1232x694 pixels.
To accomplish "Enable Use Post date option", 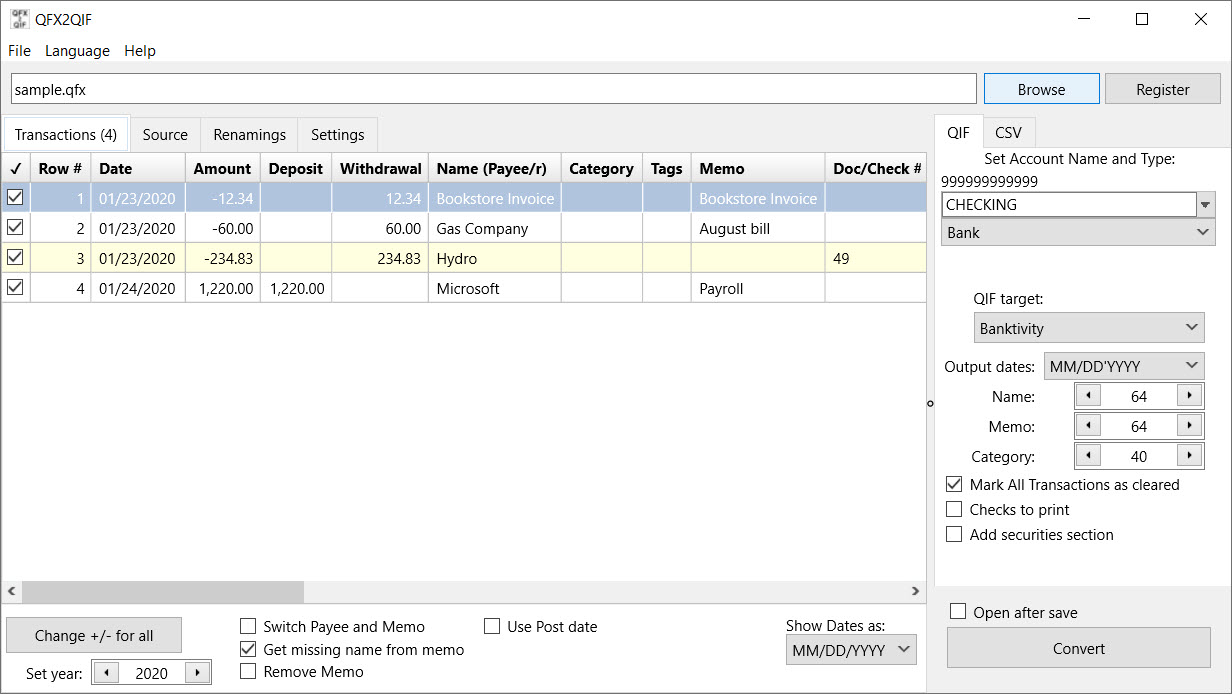I will (492, 626).
